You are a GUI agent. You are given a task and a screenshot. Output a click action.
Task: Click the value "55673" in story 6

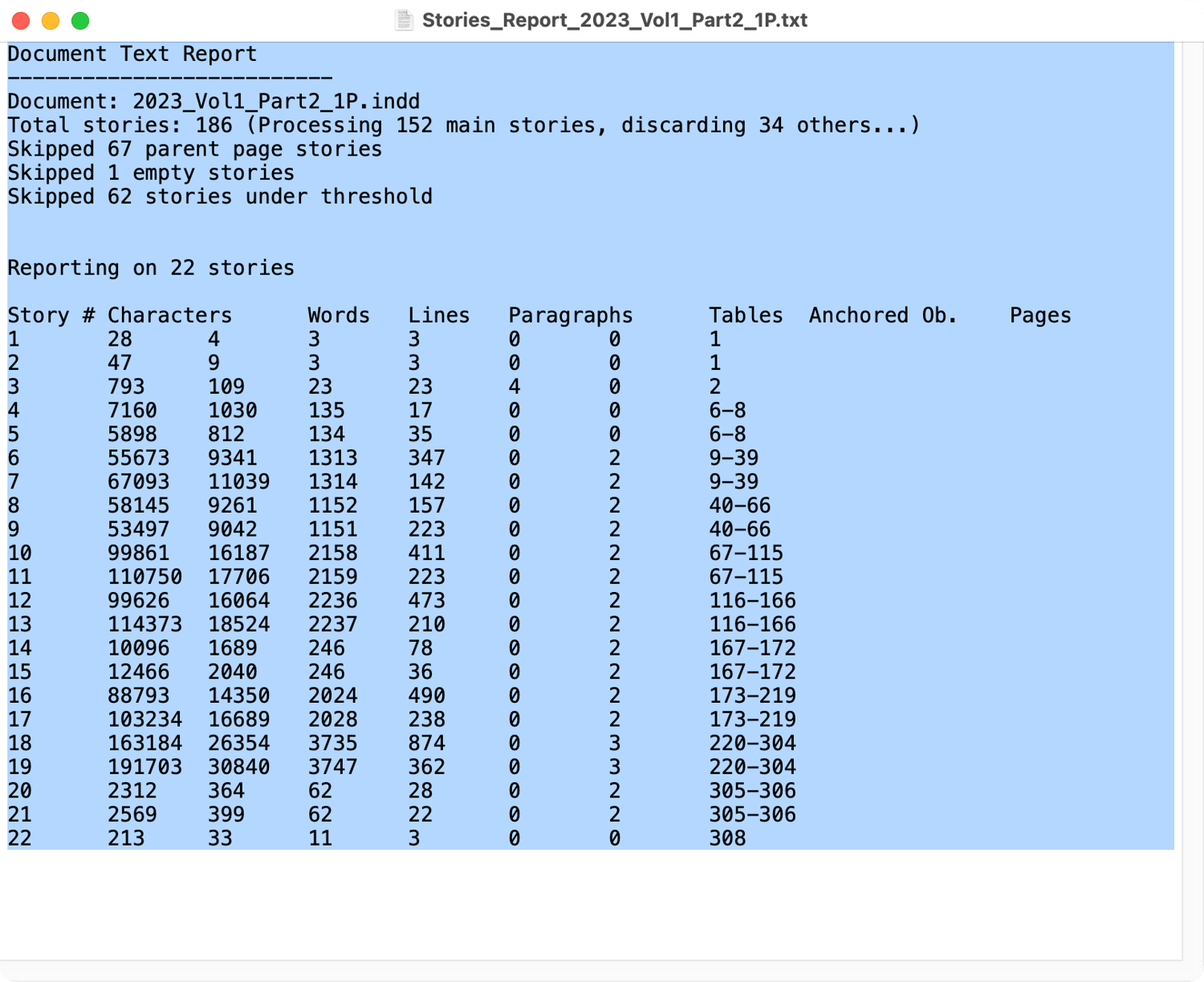pyautogui.click(x=139, y=458)
